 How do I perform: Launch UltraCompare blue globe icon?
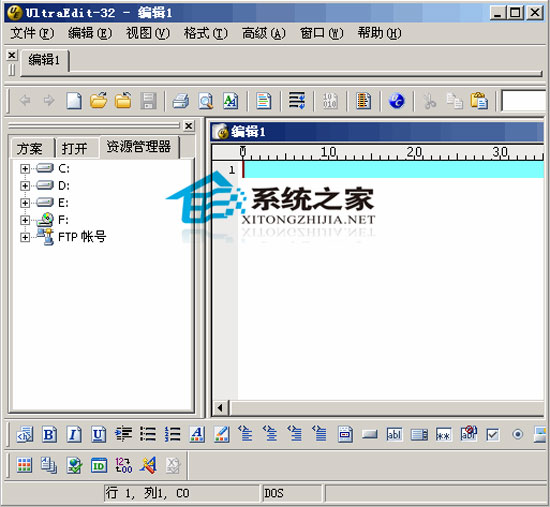(397, 101)
